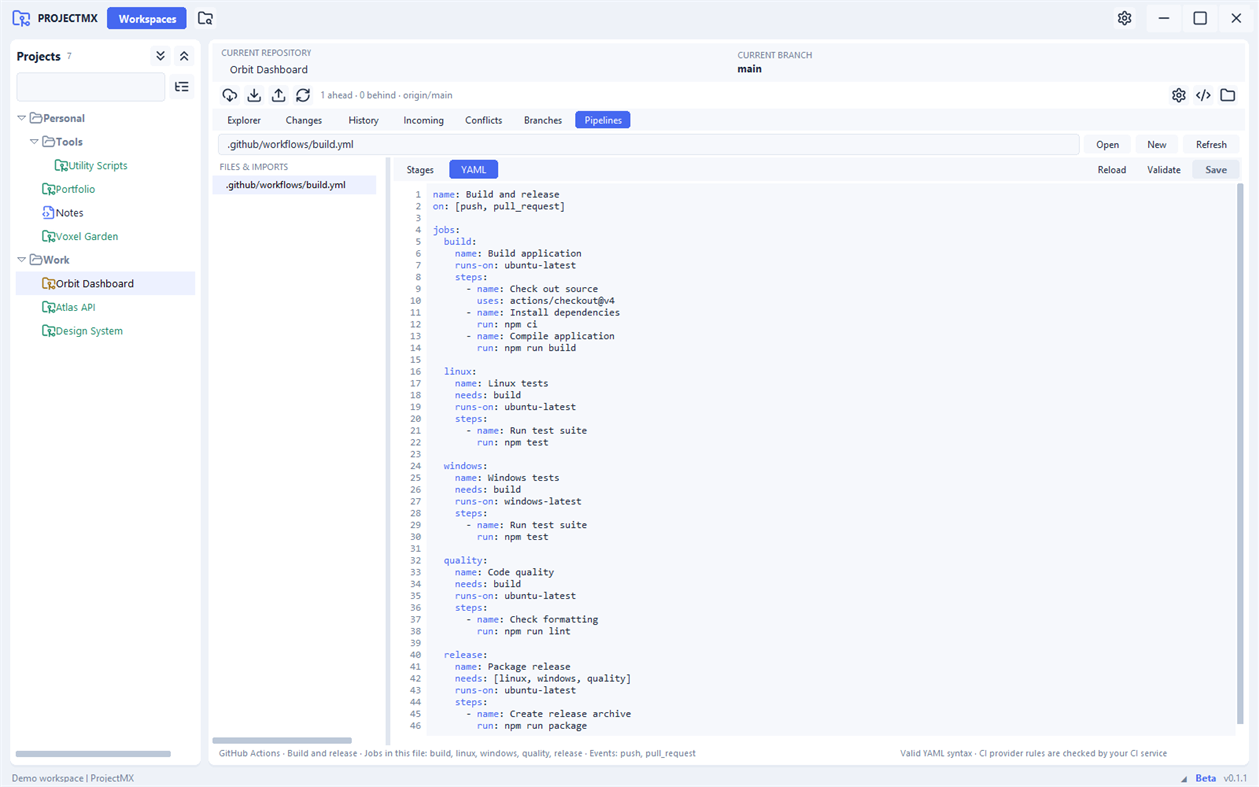Click the Atlas API repository icon
The image size is (1259, 787).
(x=48, y=308)
